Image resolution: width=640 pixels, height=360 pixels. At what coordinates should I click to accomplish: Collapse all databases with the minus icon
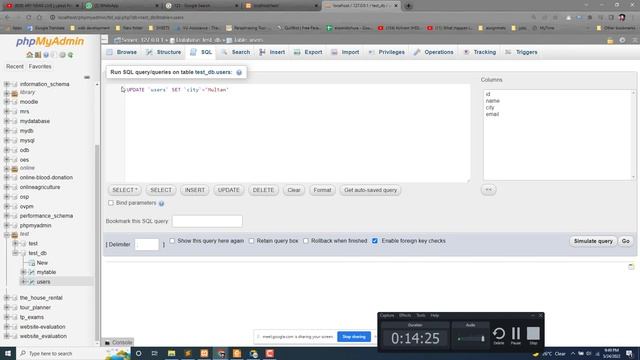(x=87, y=77)
